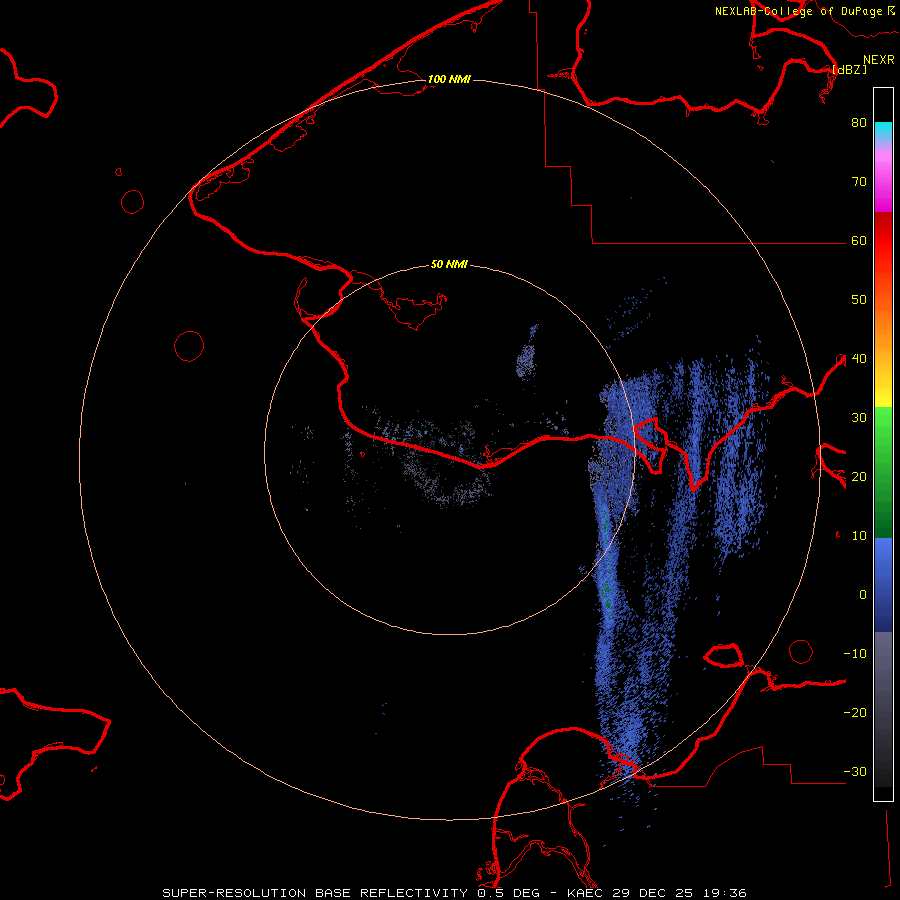
Task: Click the green band of the color scale
Action: point(883,472)
